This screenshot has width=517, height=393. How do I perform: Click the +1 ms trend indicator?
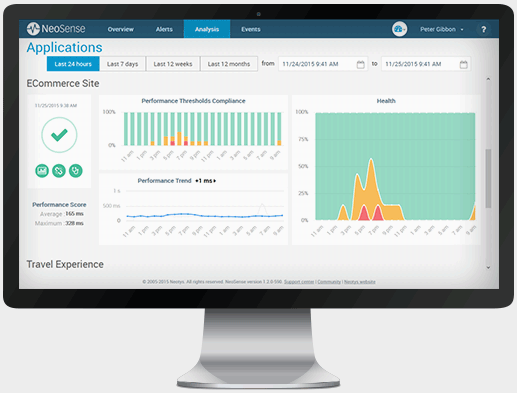[206, 181]
